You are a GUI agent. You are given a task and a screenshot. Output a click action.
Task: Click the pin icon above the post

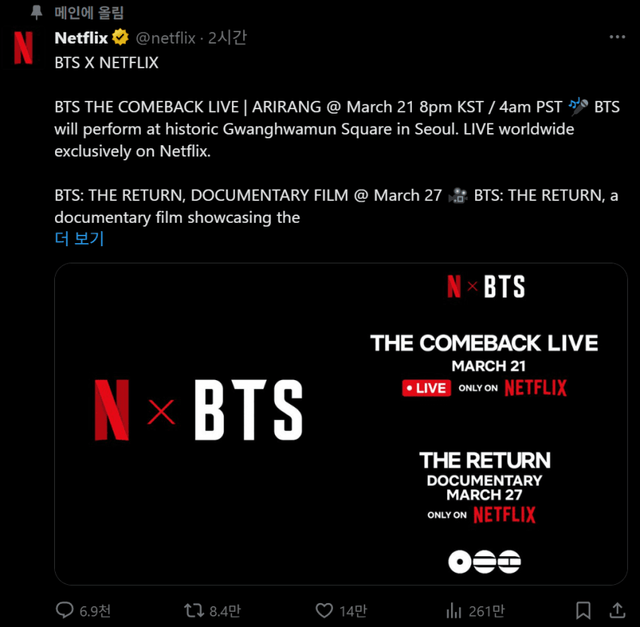[36, 13]
